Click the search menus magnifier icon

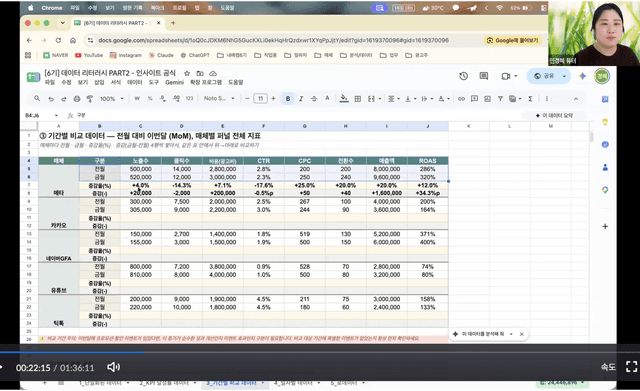(x=37, y=98)
